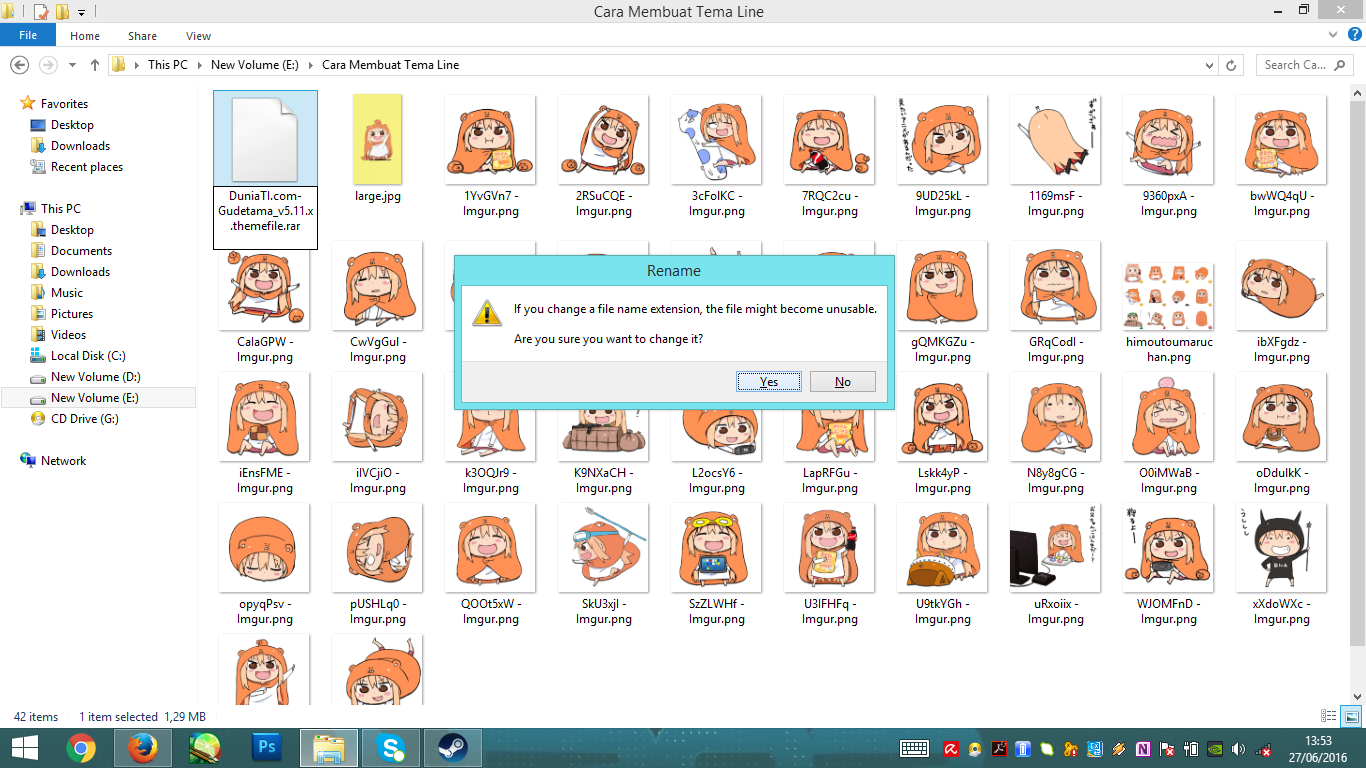Click the battery power tray icon
The height and width of the screenshot is (768, 1366).
(x=1190, y=749)
